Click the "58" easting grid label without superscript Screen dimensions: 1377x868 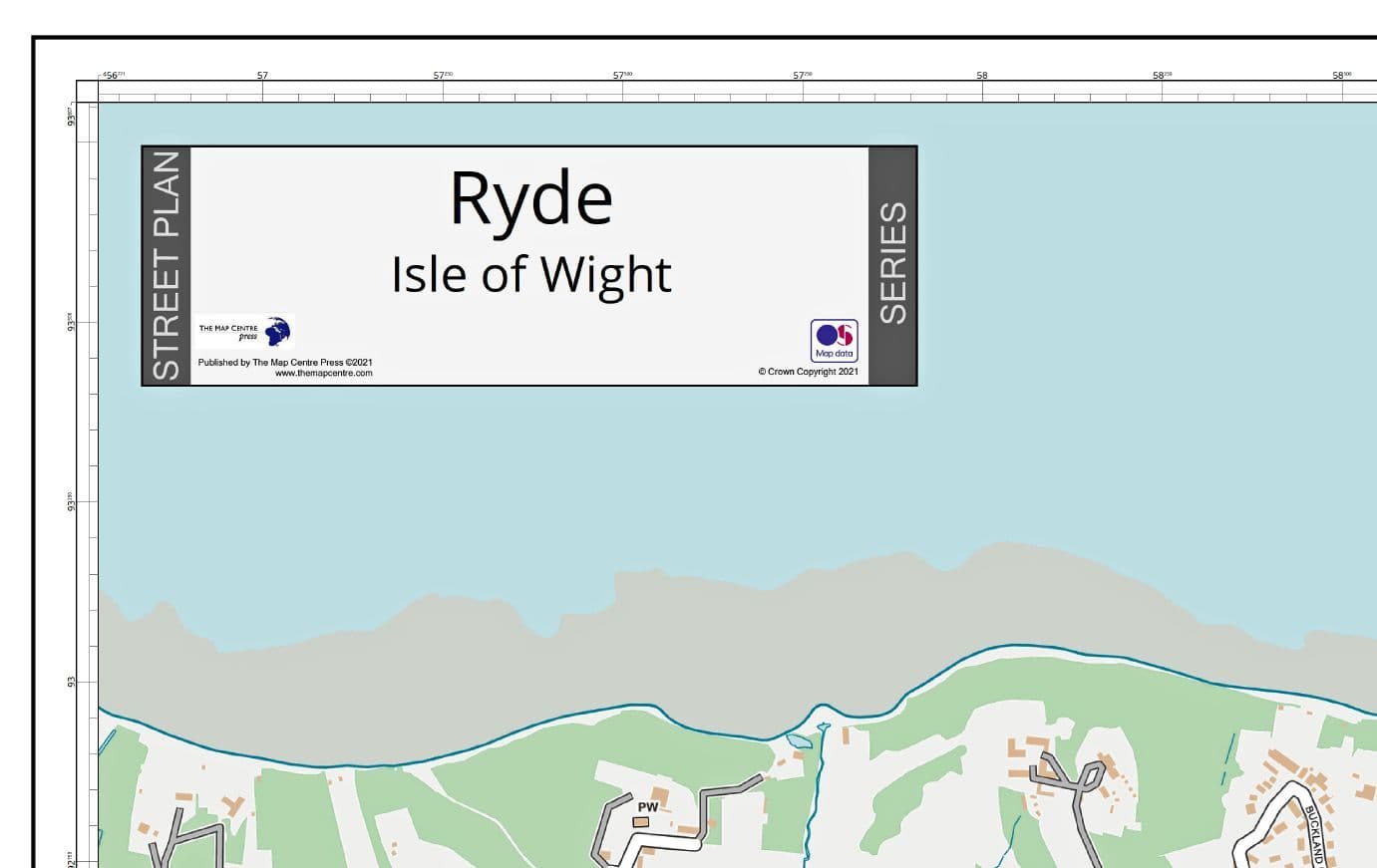(982, 75)
